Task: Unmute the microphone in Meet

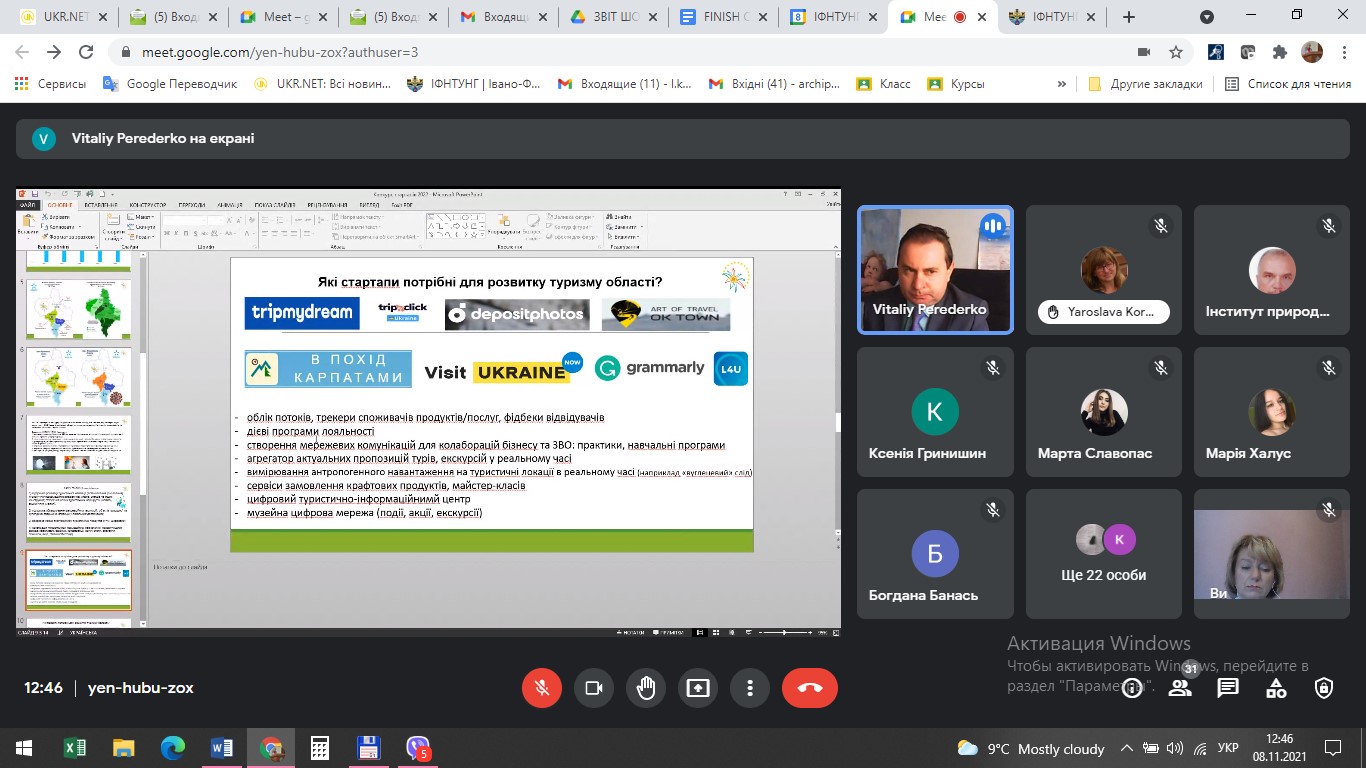Action: (542, 688)
